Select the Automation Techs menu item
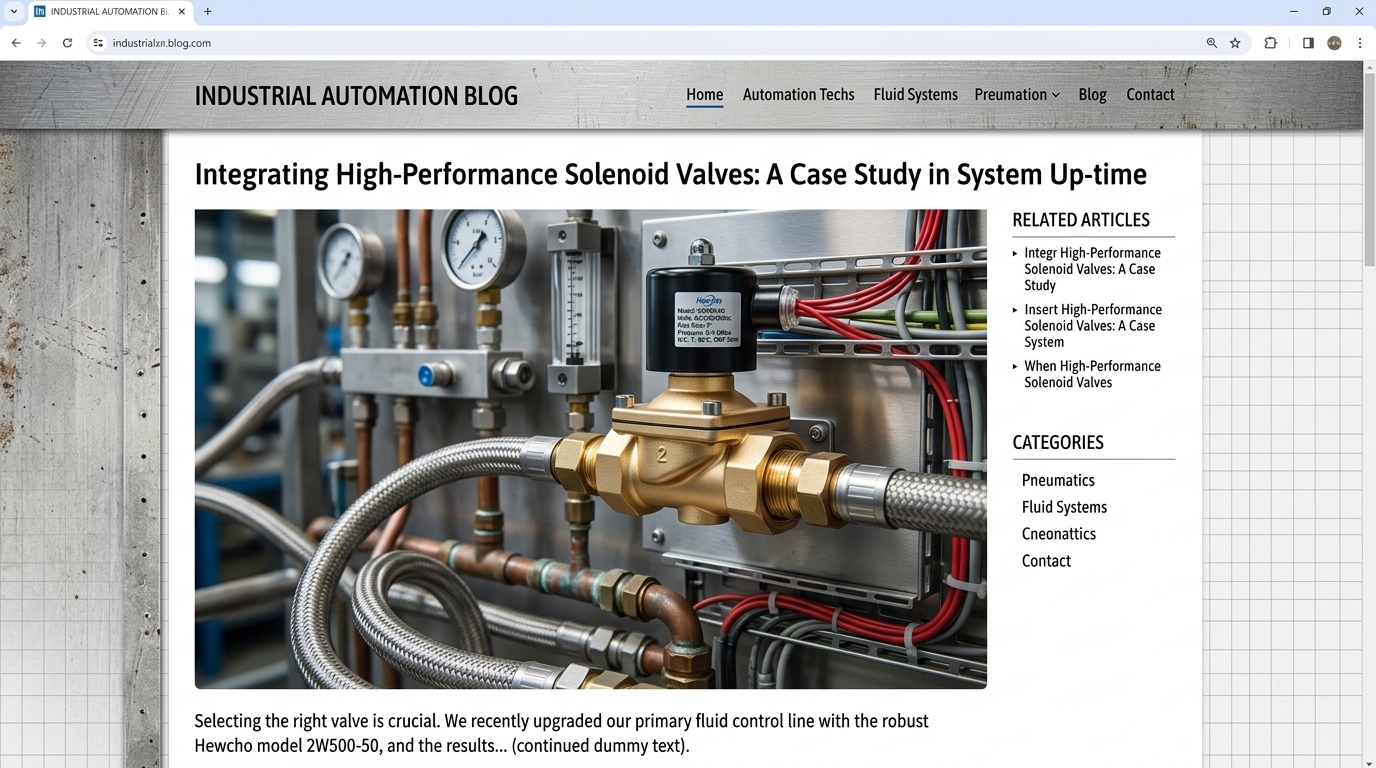This screenshot has height=768, width=1376. (x=798, y=94)
